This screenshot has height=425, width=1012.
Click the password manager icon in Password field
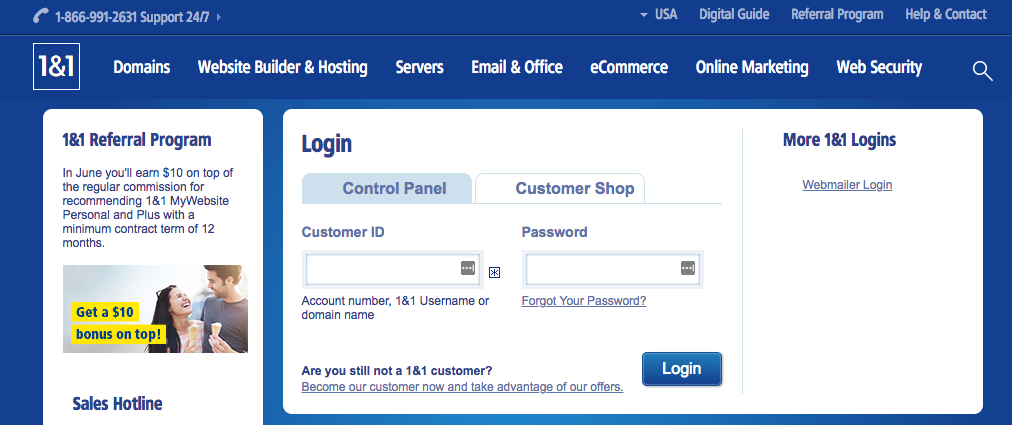[688, 268]
